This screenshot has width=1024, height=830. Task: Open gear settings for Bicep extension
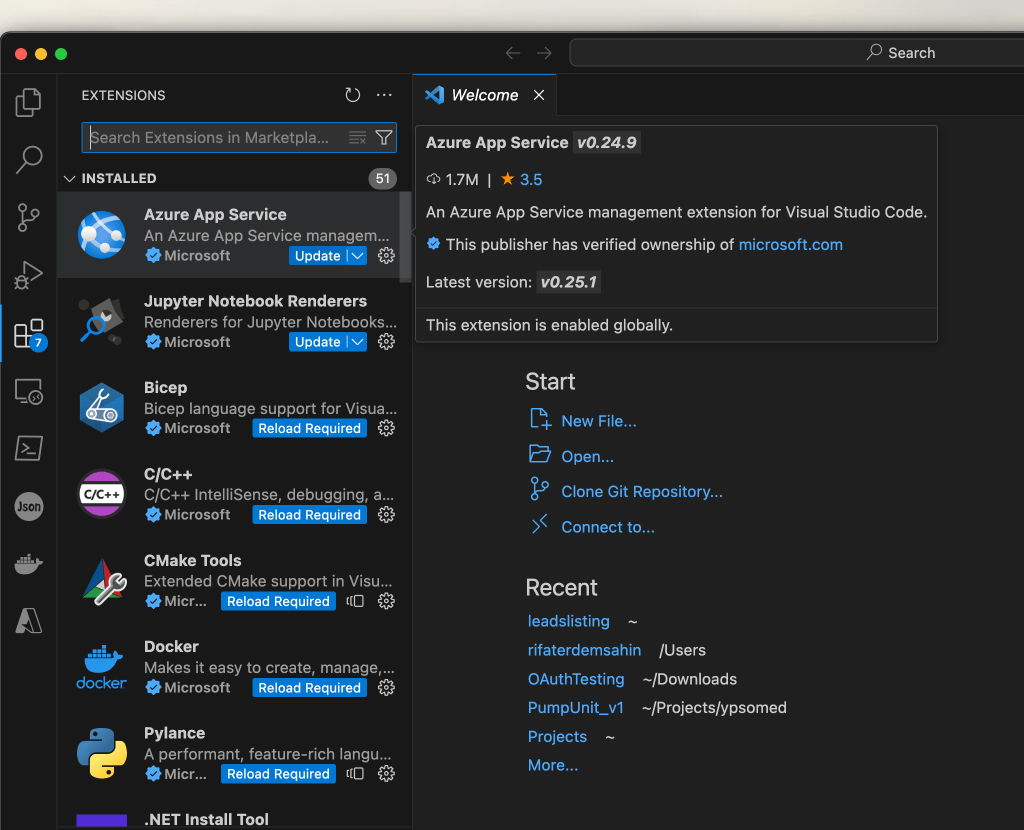click(386, 428)
